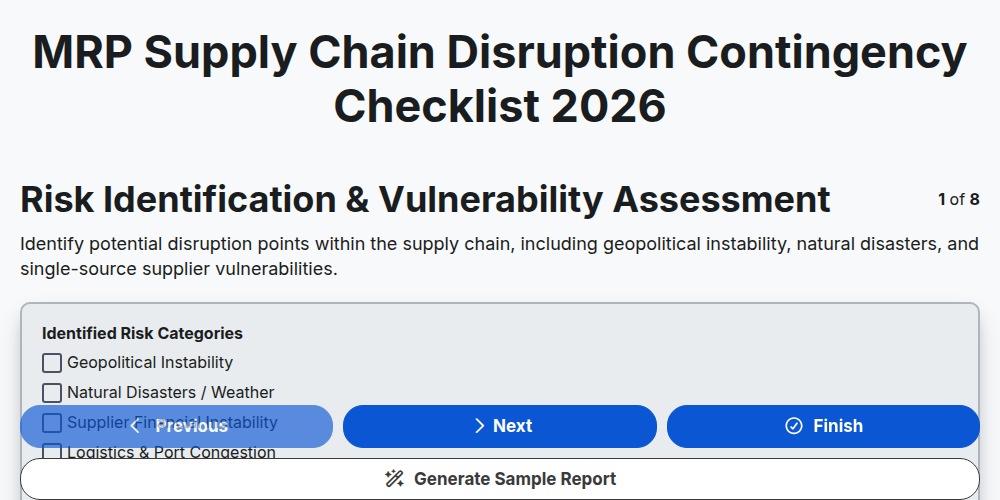Image resolution: width=1000 pixels, height=500 pixels.
Task: Click the Identified Risk Categories group label
Action: pyautogui.click(x=142, y=334)
